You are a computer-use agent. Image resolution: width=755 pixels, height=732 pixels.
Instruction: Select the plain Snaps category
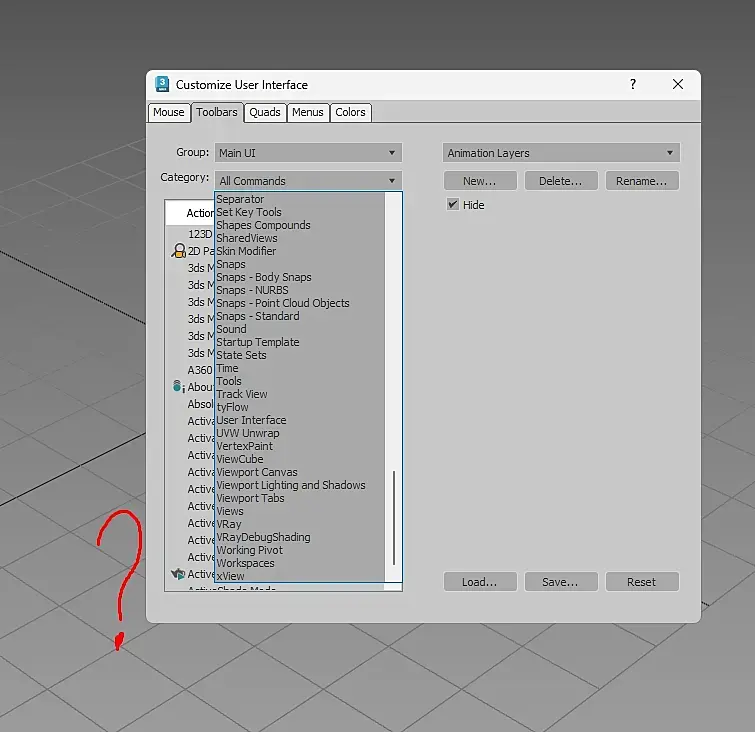pos(300,264)
